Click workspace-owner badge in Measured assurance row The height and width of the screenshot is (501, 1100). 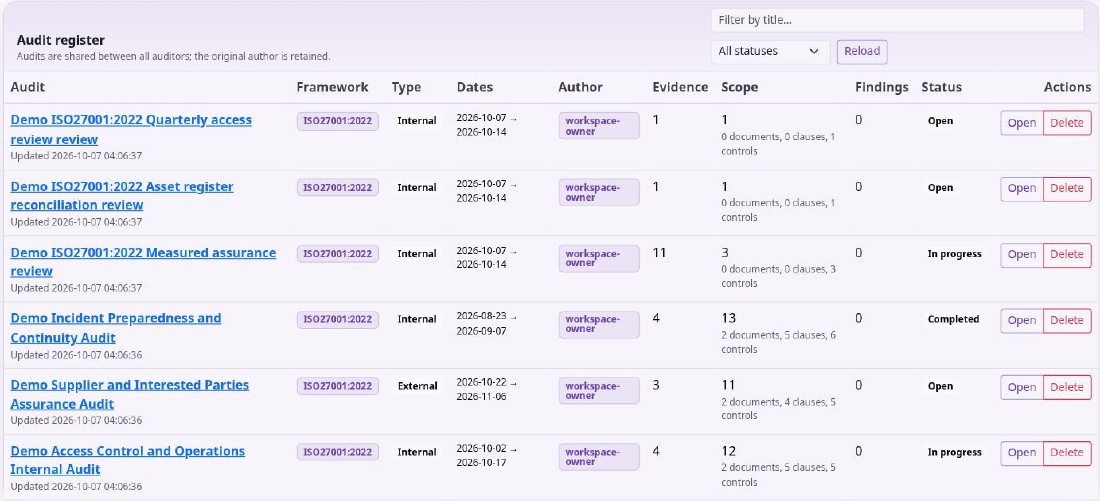click(599, 258)
